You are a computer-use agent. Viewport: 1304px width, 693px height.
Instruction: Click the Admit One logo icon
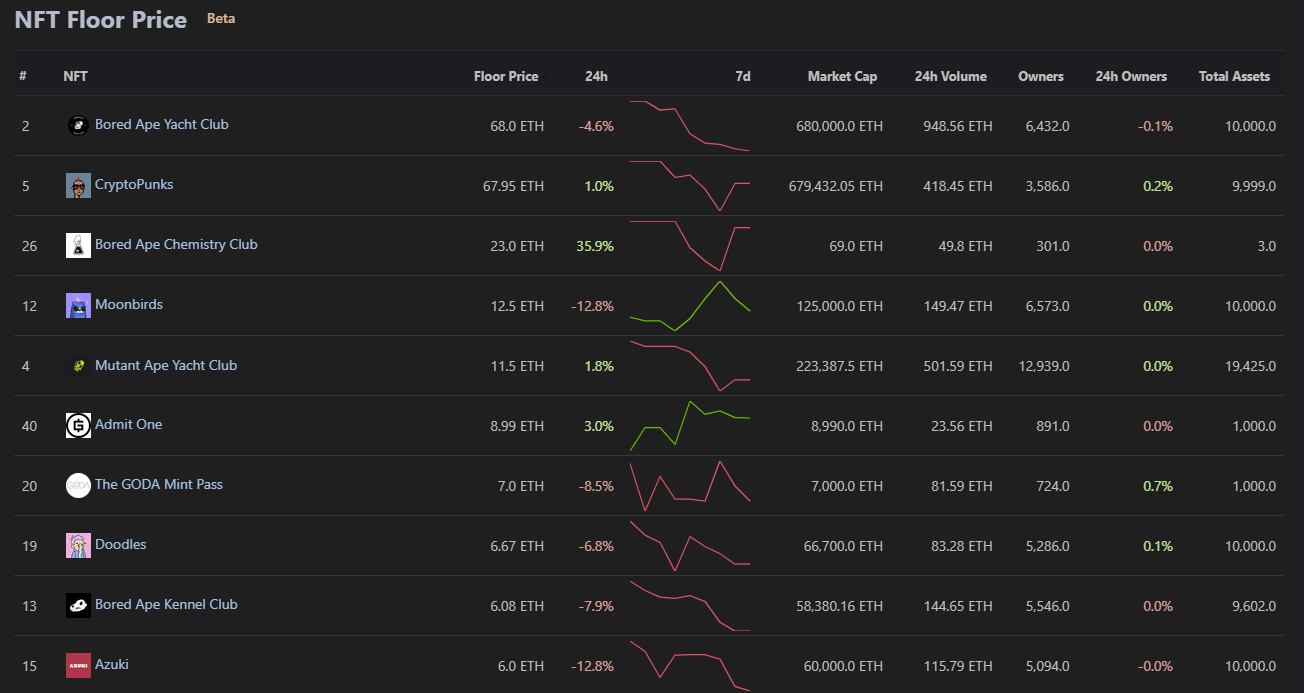(x=78, y=425)
